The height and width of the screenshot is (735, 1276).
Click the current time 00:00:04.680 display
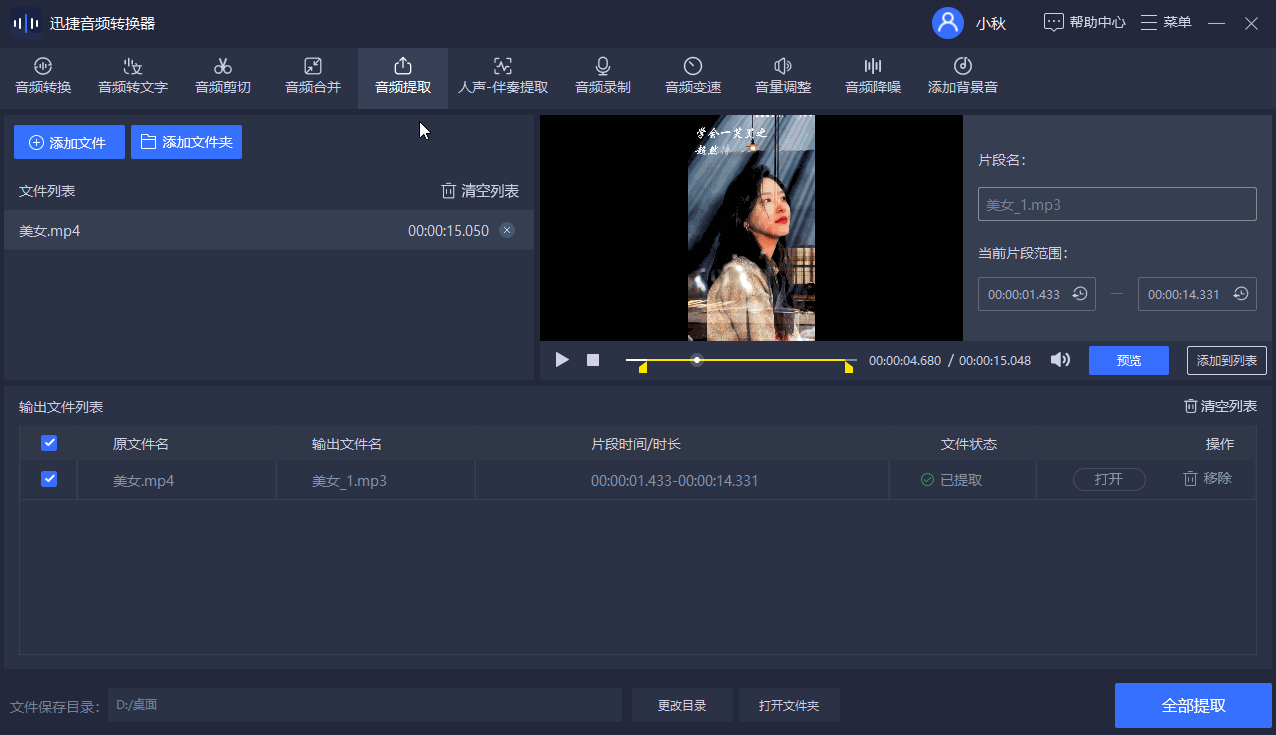[905, 361]
